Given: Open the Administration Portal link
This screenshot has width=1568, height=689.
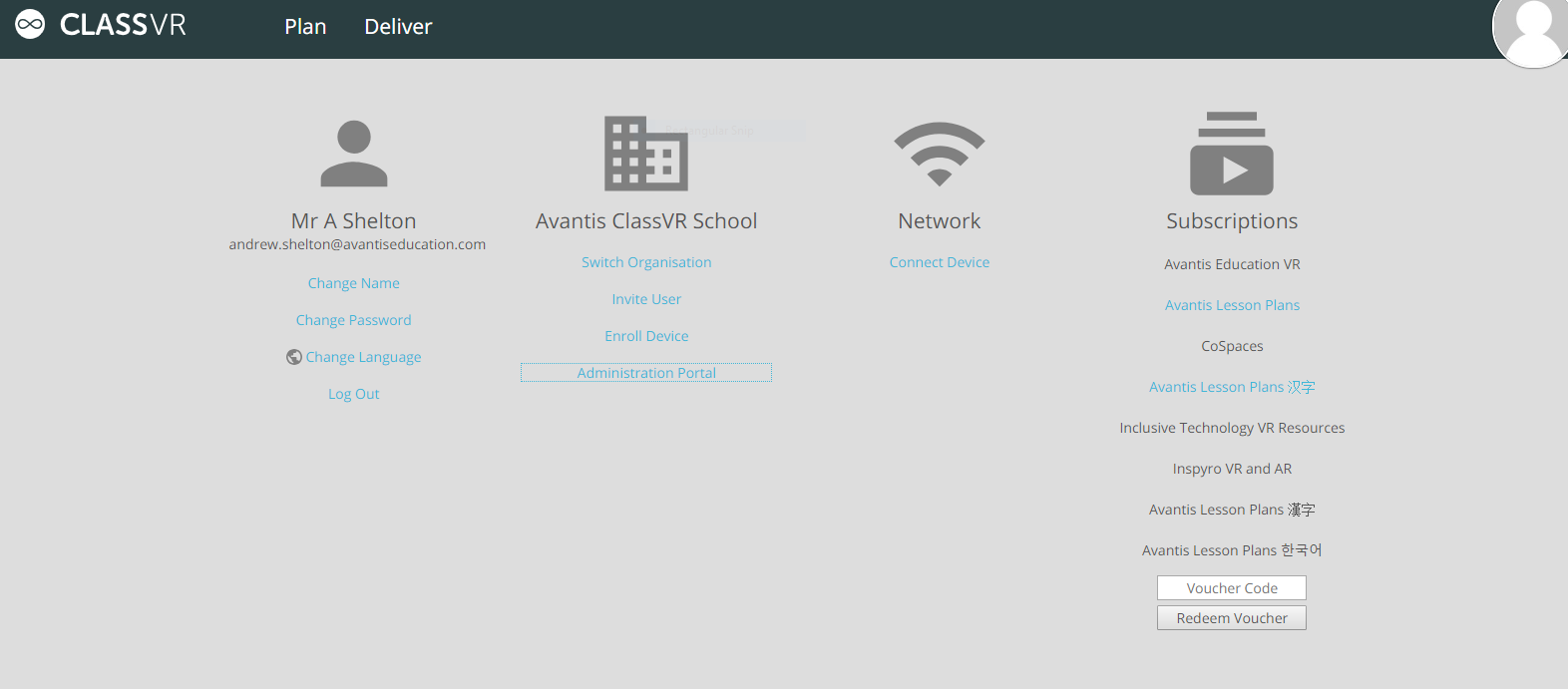Looking at the screenshot, I should 646,373.
